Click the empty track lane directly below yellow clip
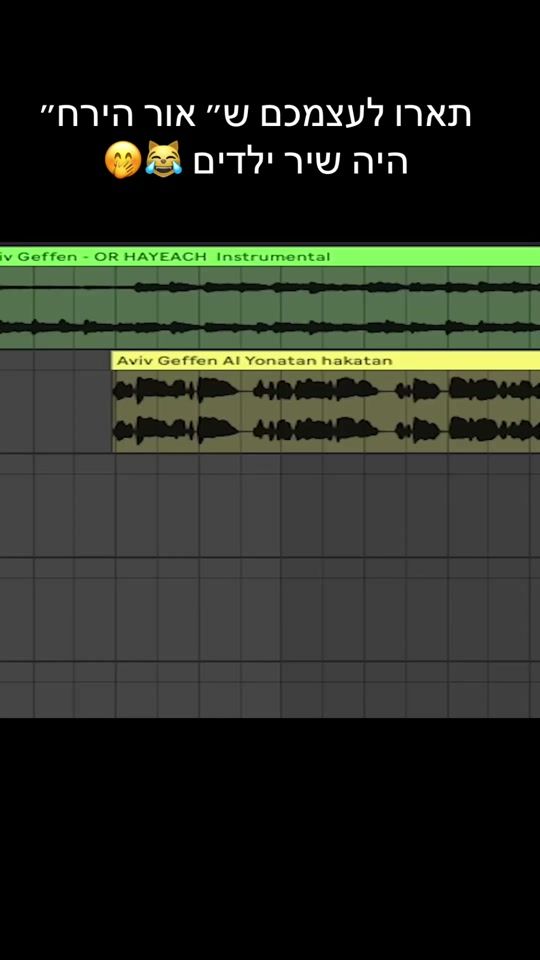This screenshot has height=960, width=540. (x=270, y=505)
